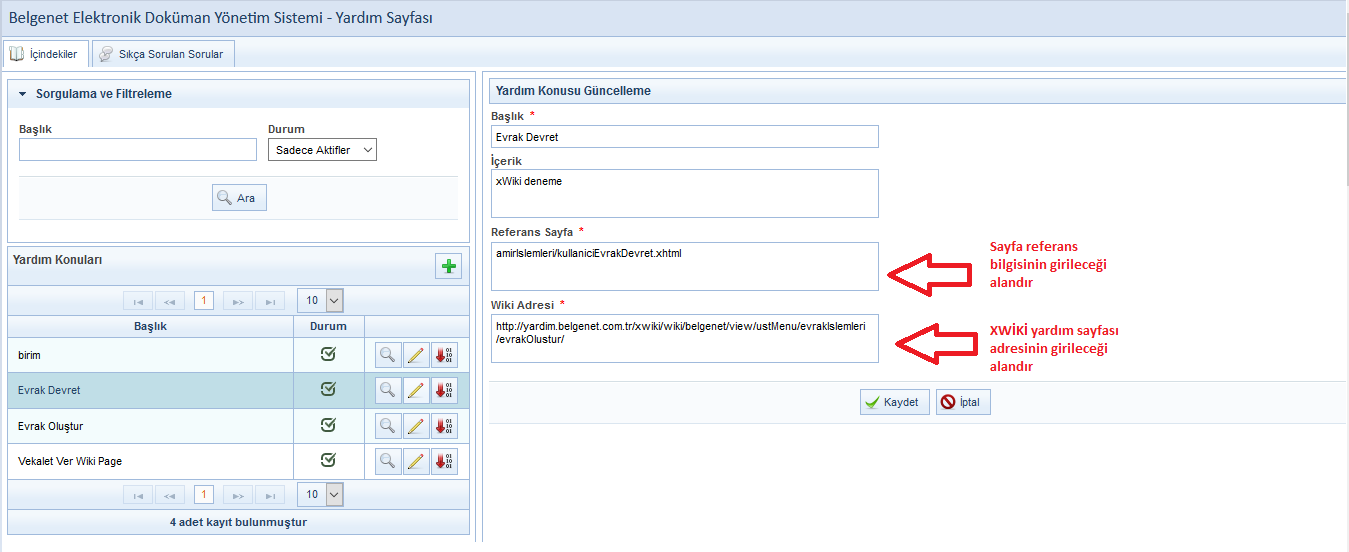The width and height of the screenshot is (1349, 552).
Task: Click the Ara search button
Action: tap(239, 198)
